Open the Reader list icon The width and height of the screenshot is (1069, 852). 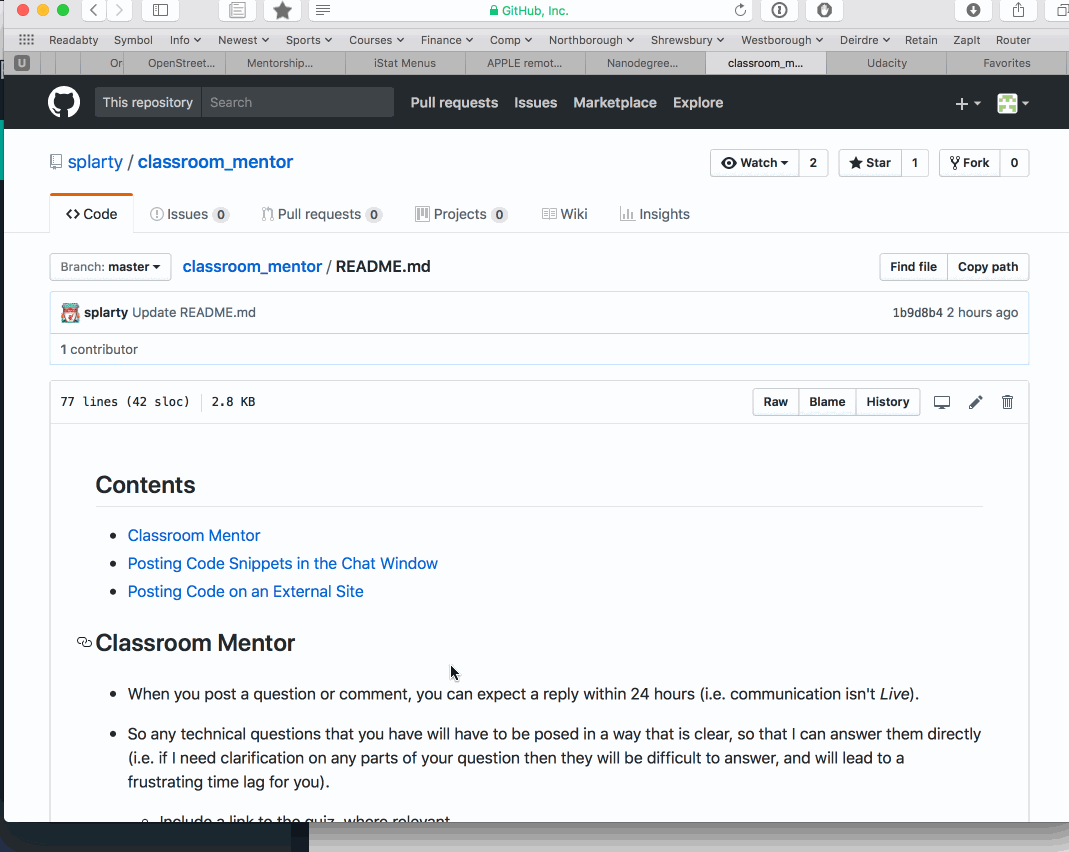tap(237, 10)
